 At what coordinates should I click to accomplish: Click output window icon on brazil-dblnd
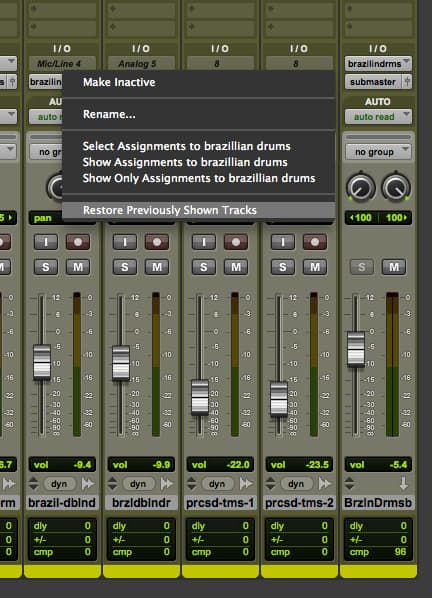click(x=88, y=484)
